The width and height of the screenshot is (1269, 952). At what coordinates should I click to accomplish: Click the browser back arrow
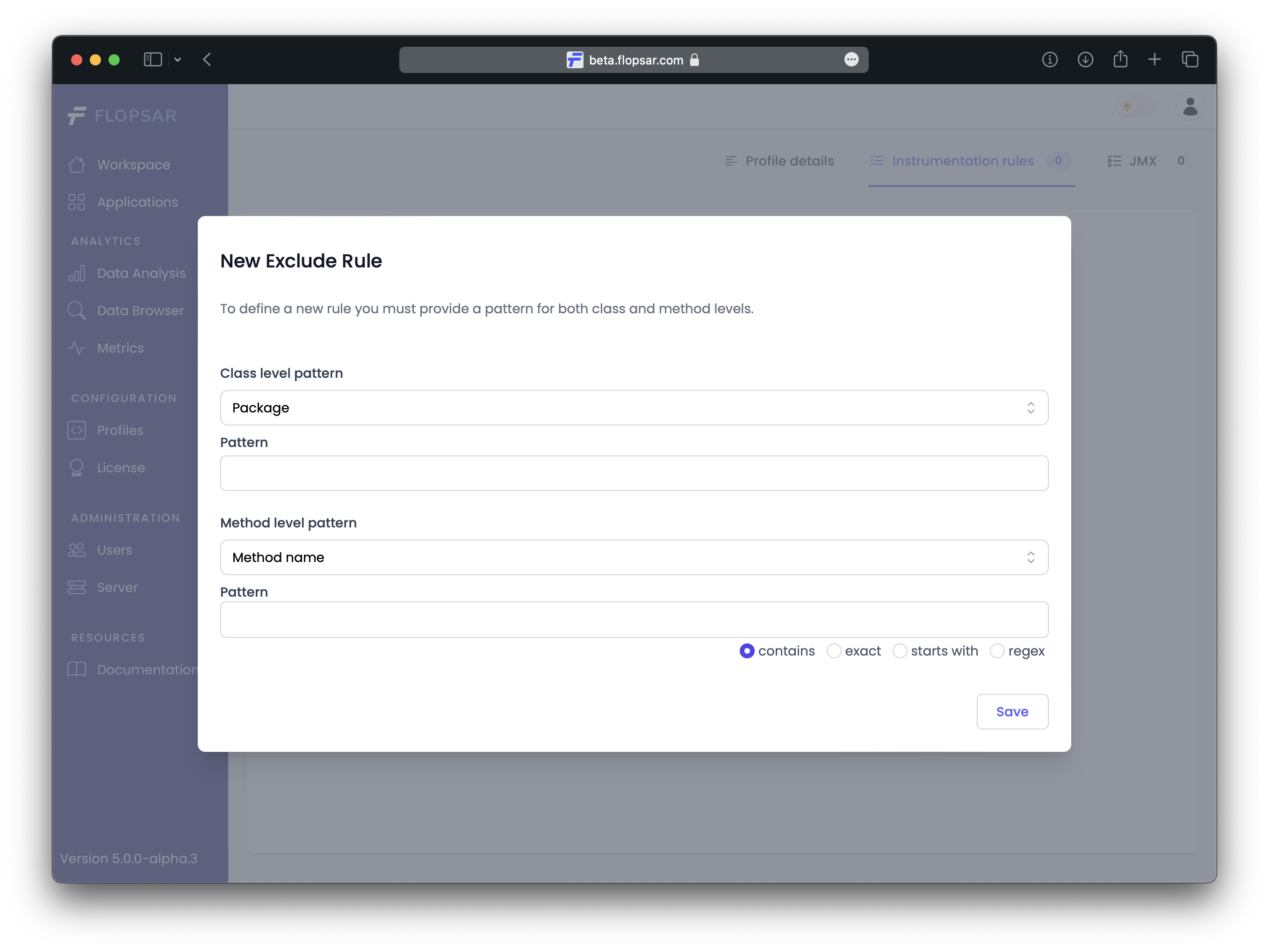[x=207, y=60]
